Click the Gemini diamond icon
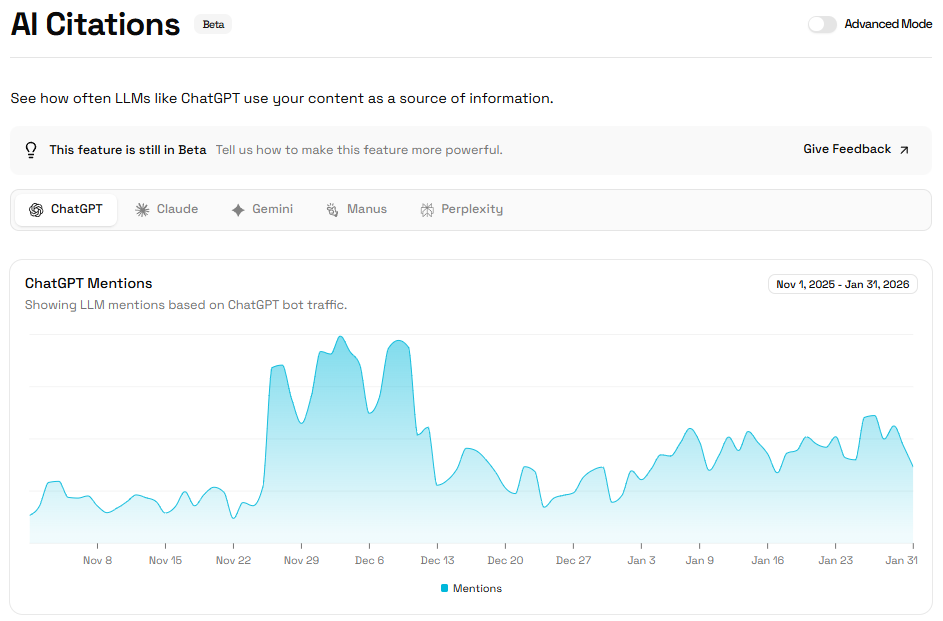The width and height of the screenshot is (943, 621). tap(237, 209)
